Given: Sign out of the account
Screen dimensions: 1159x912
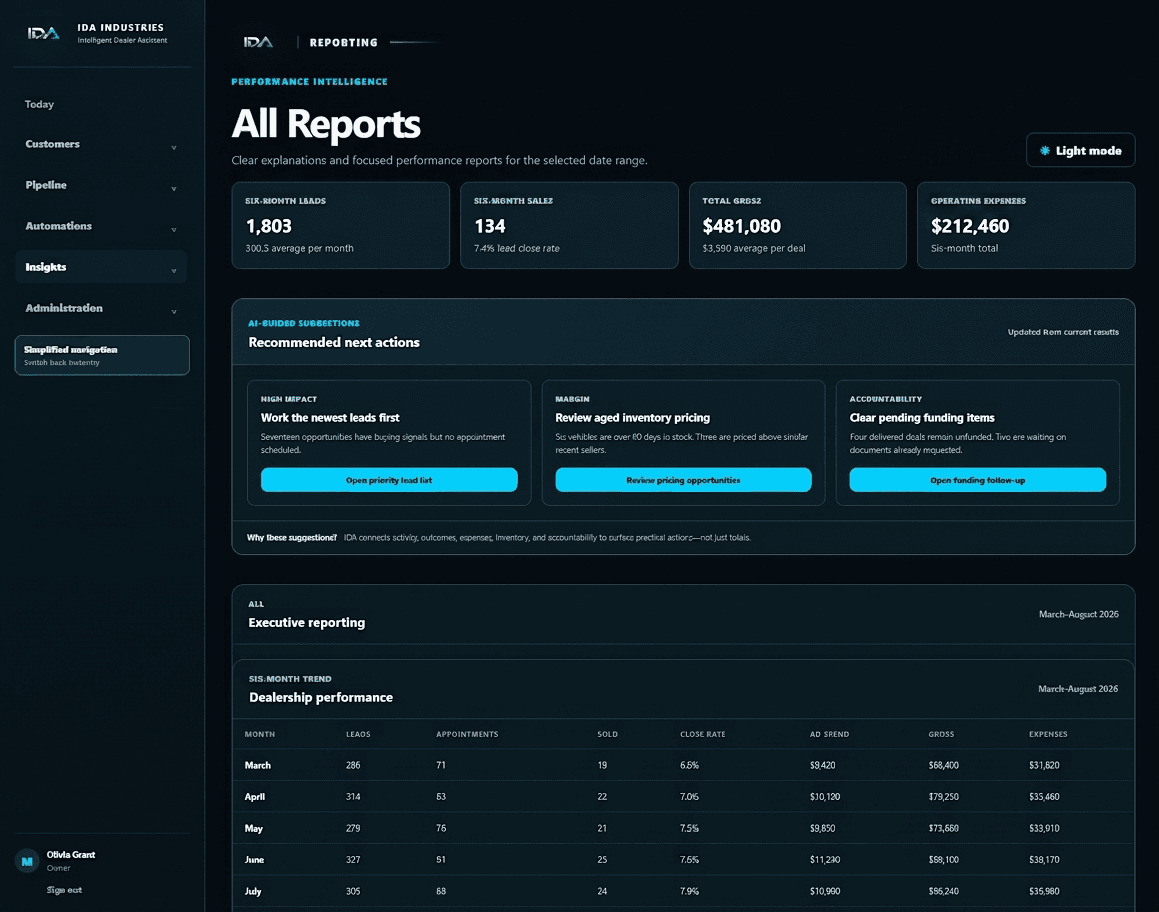Looking at the screenshot, I should click(x=64, y=890).
